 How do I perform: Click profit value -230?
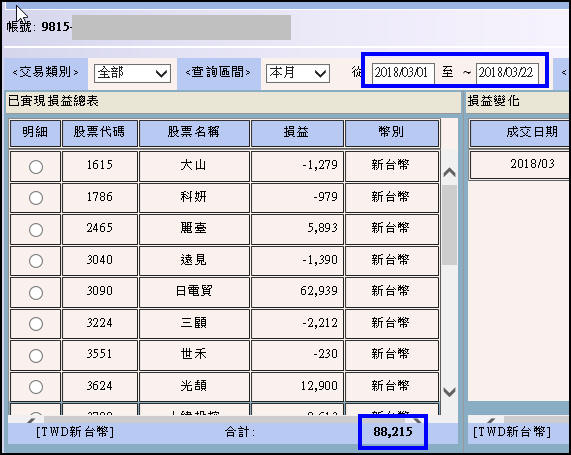tap(325, 355)
